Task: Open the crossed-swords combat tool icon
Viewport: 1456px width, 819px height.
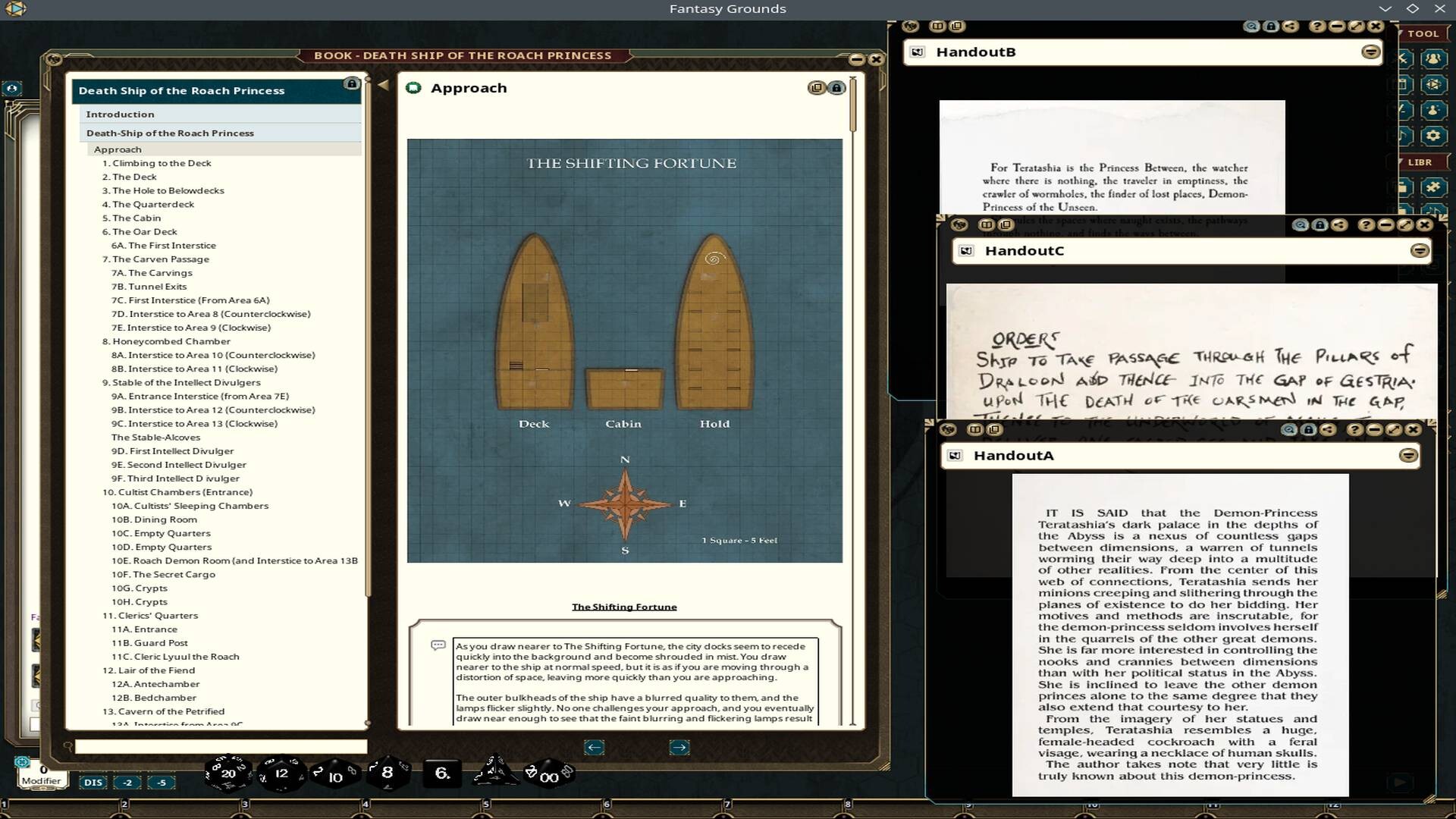Action: [x=1403, y=58]
